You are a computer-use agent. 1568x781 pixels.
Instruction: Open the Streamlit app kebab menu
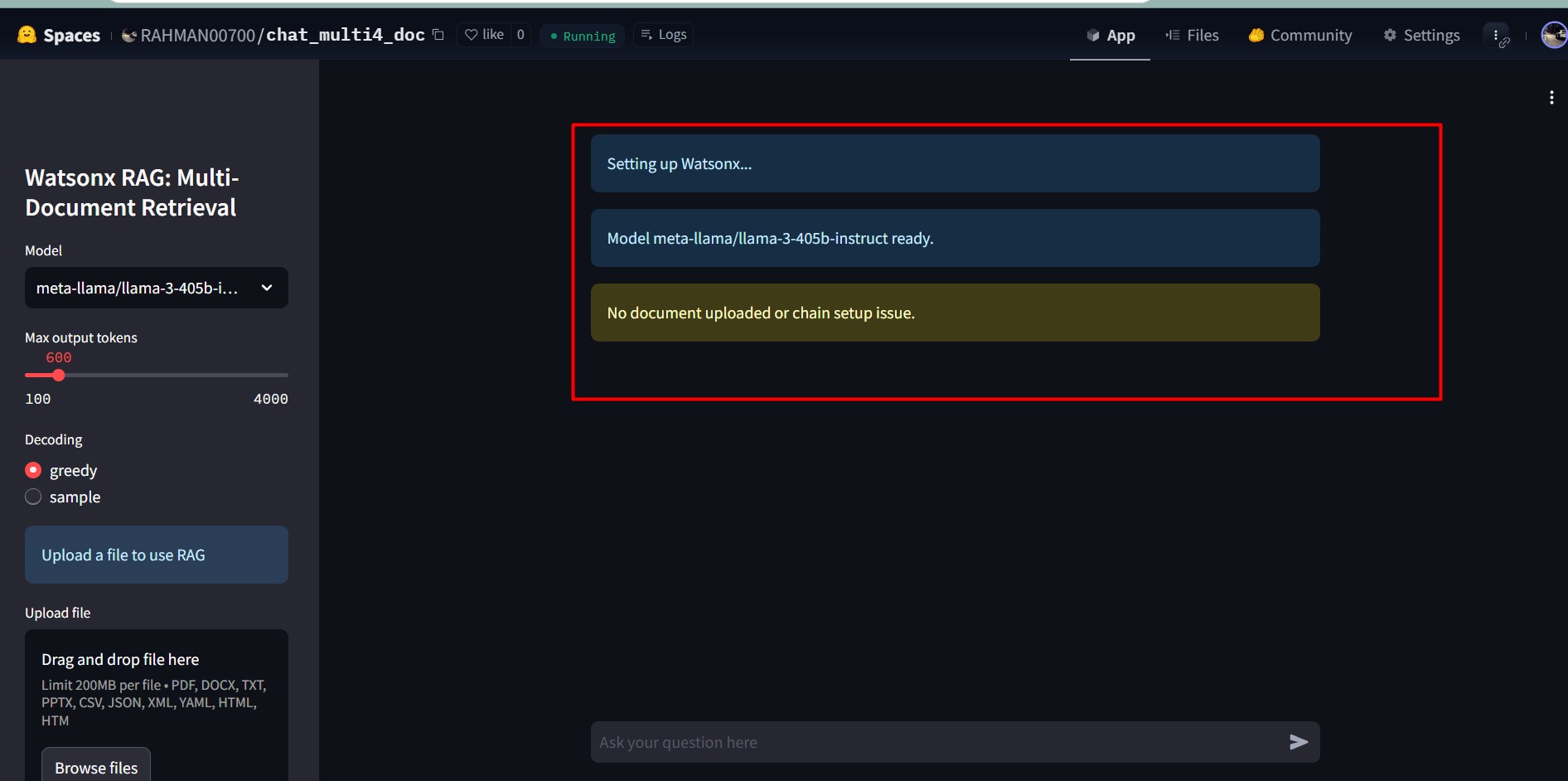[1551, 98]
